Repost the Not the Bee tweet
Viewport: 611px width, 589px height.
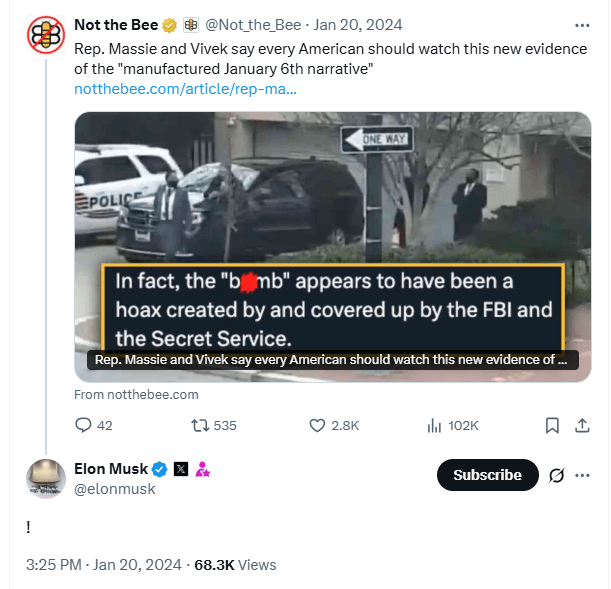[198, 425]
